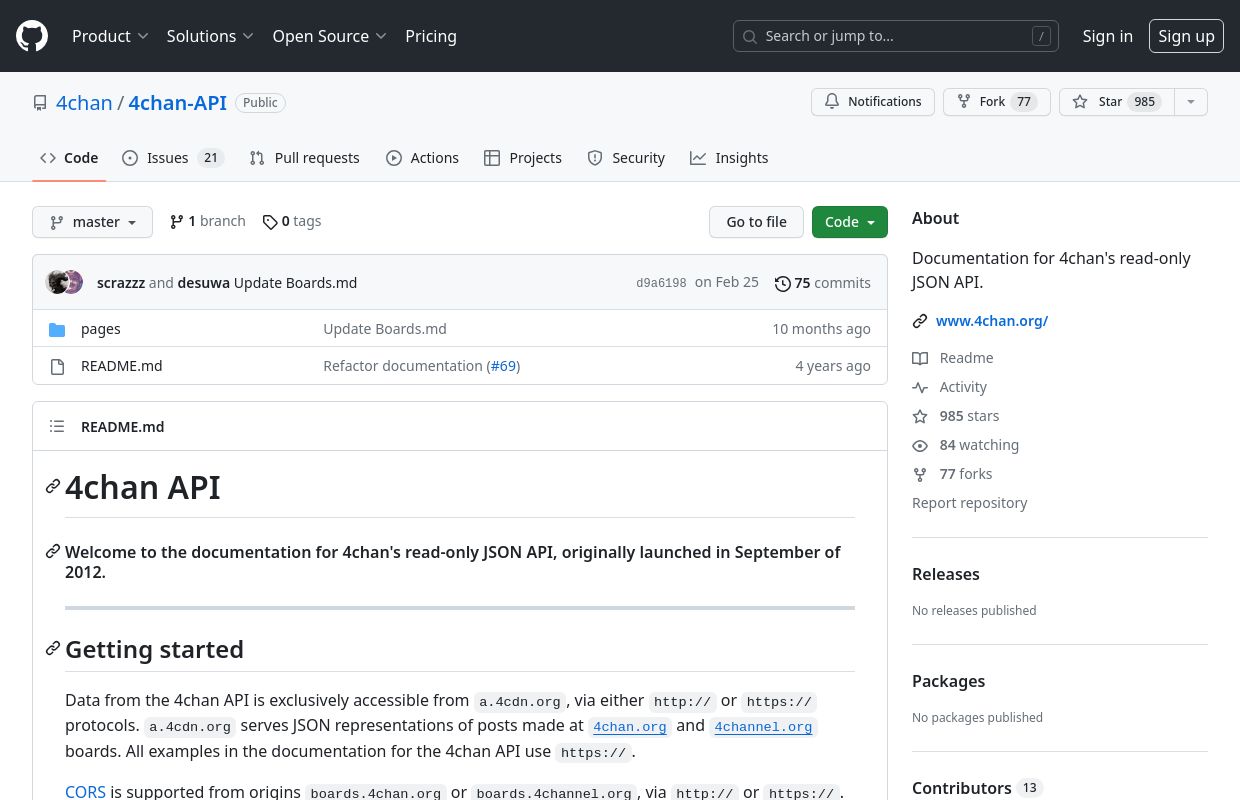The height and width of the screenshot is (800, 1240).
Task: Open the README table of contents icon
Action: click(57, 426)
